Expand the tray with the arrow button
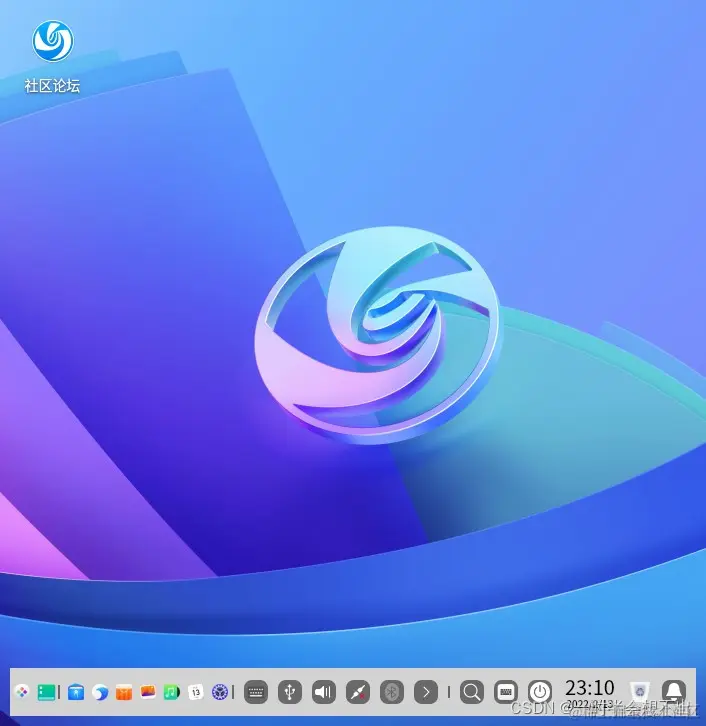The image size is (706, 726). (426, 692)
